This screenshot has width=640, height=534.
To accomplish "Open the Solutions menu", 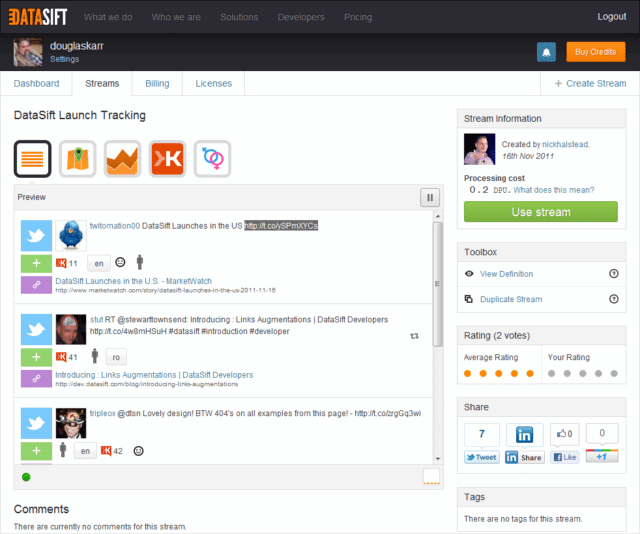I will point(239,17).
